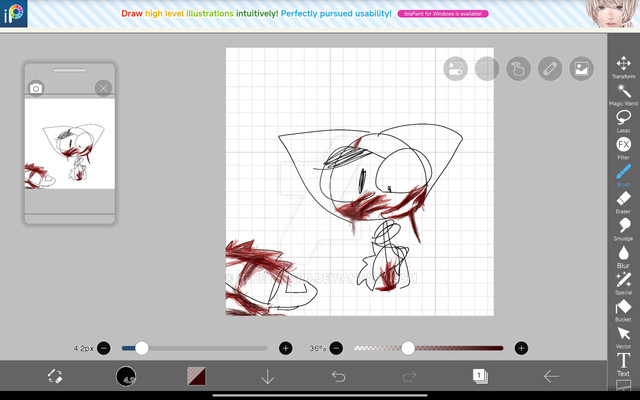
Task: Choose the Bucket fill tool
Action: tap(623, 308)
